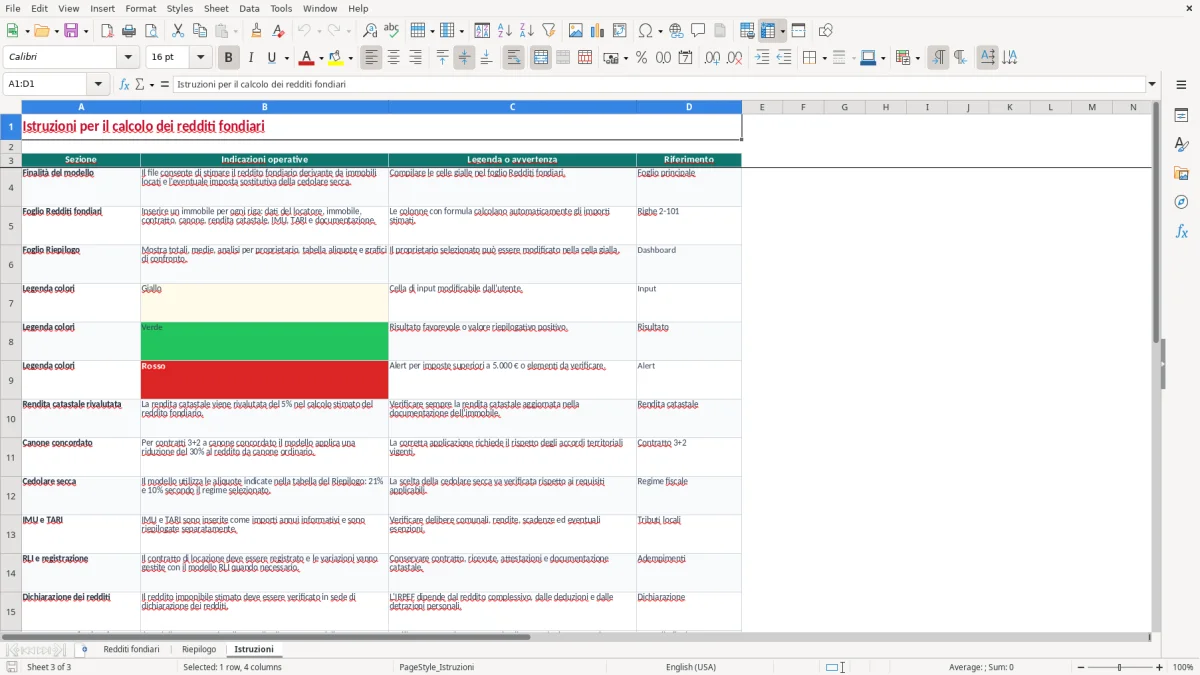1200x675 pixels.
Task: Toggle Bold formatting
Action: 228,58
